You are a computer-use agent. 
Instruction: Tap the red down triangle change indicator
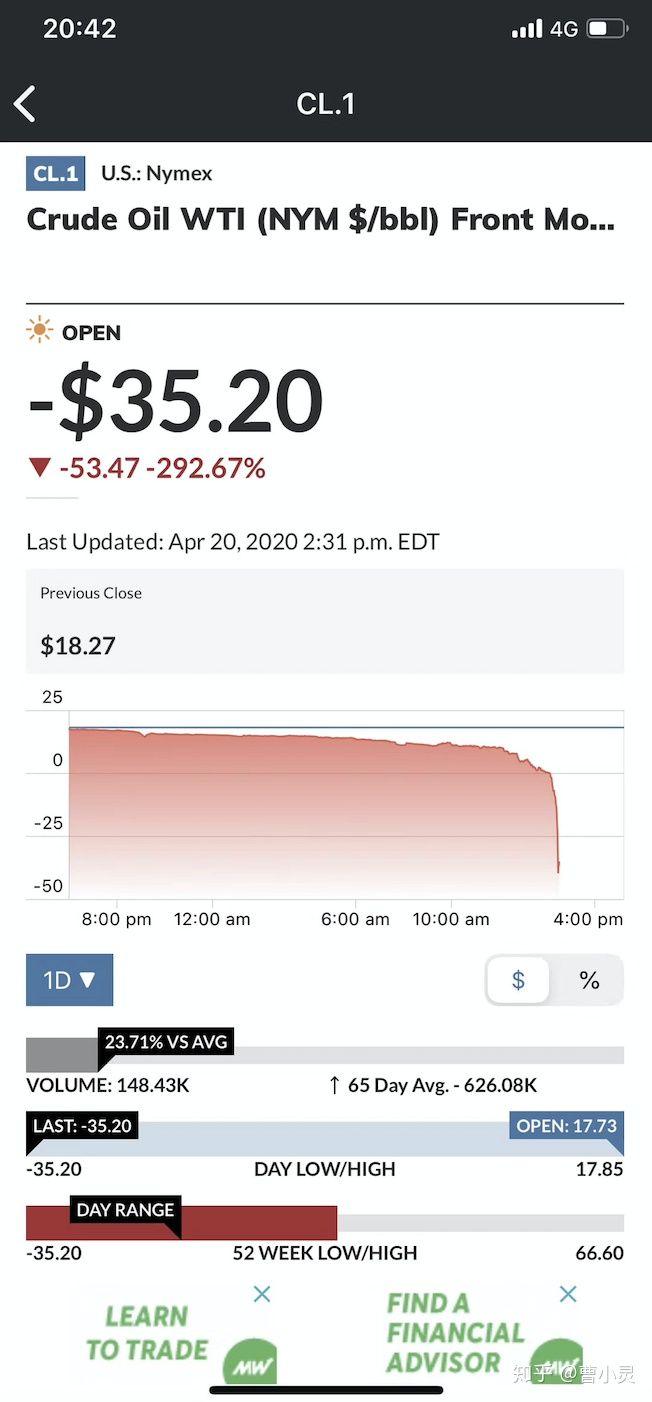(x=39, y=467)
